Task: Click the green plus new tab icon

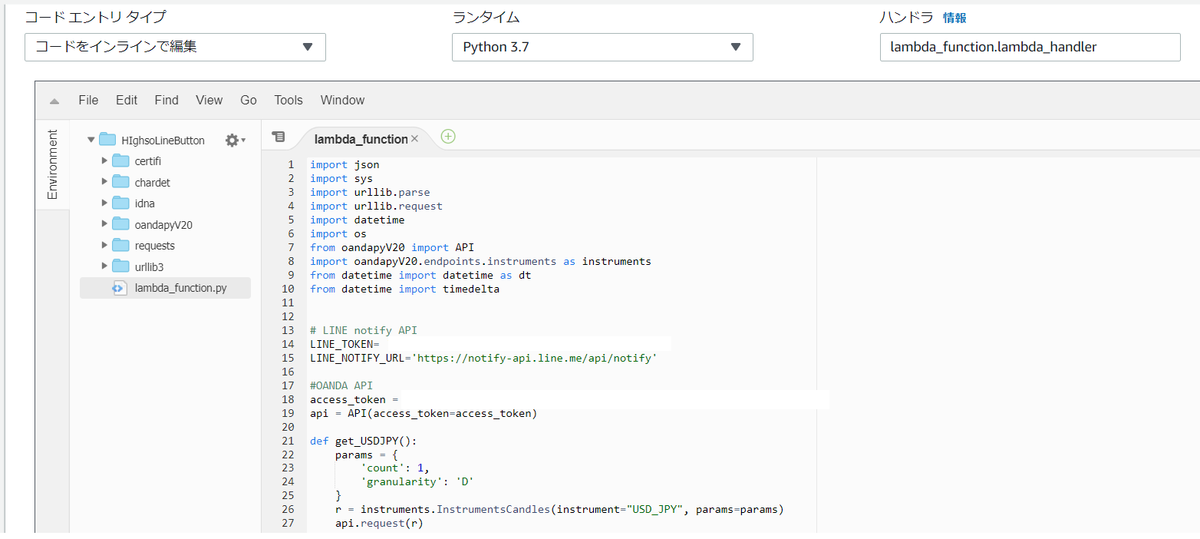Action: [448, 137]
